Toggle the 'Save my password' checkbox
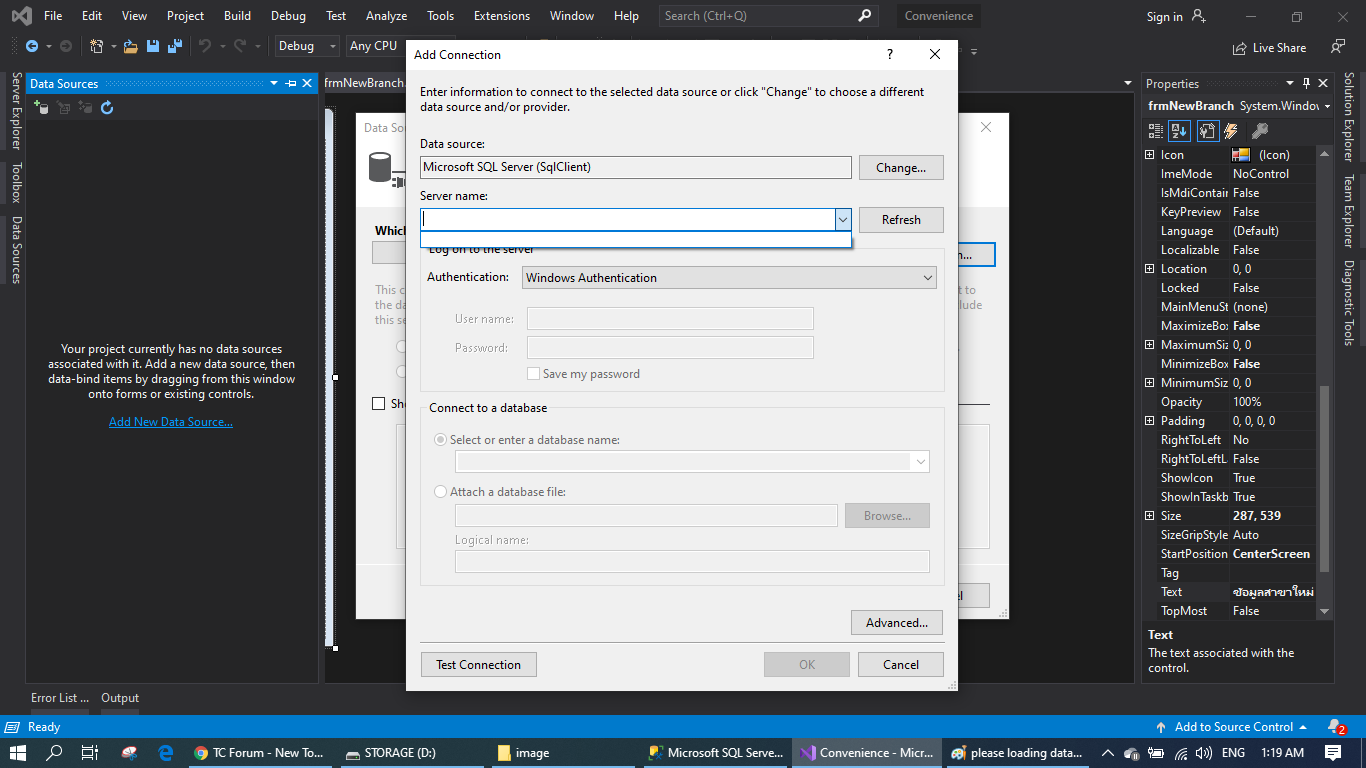1366x768 pixels. [x=534, y=374]
